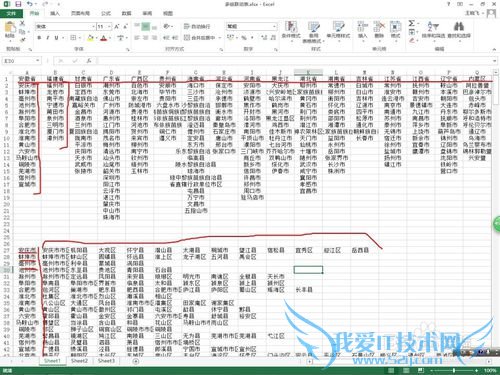500x375 pixels.
Task: Click the Cut scissors icon
Action: 22,23
